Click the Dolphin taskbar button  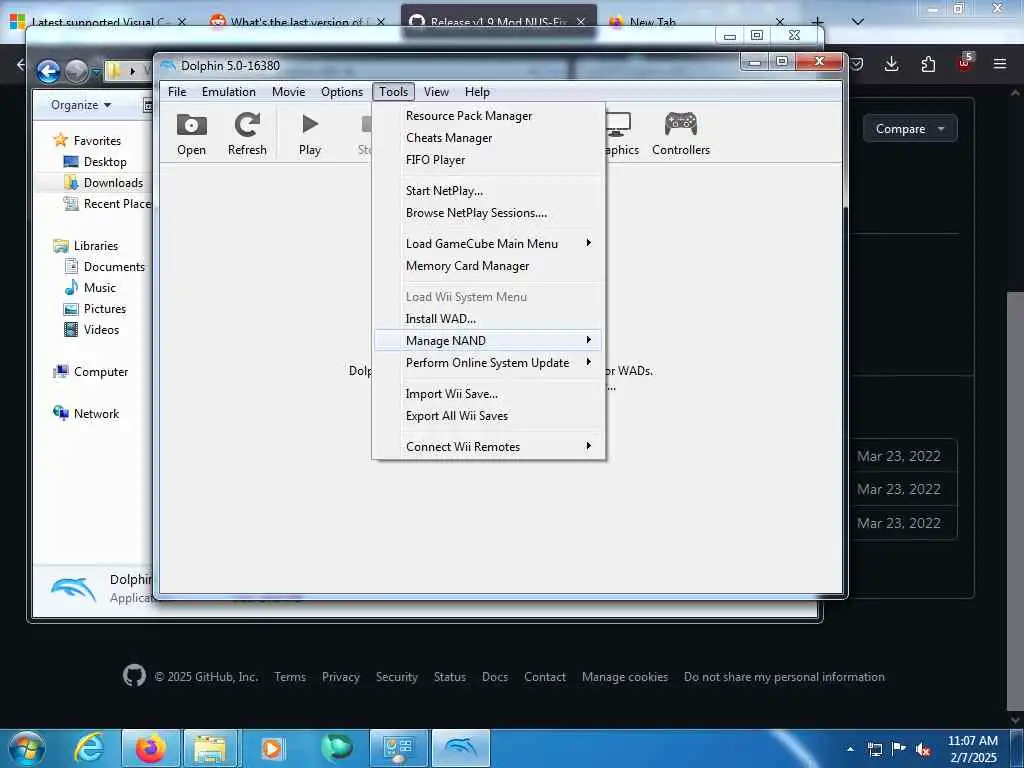[x=460, y=748]
